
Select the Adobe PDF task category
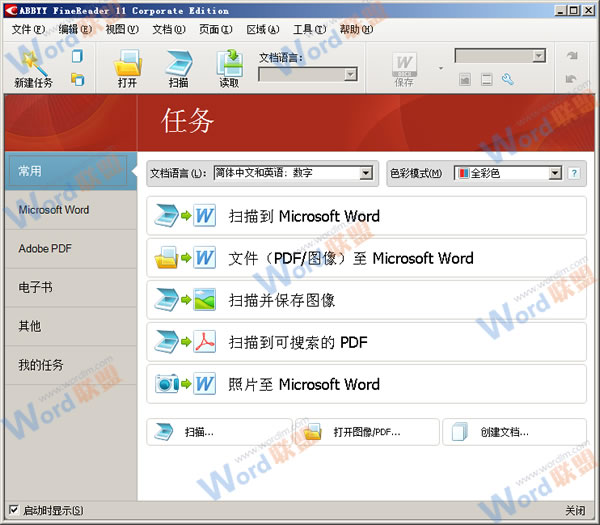pos(71,249)
